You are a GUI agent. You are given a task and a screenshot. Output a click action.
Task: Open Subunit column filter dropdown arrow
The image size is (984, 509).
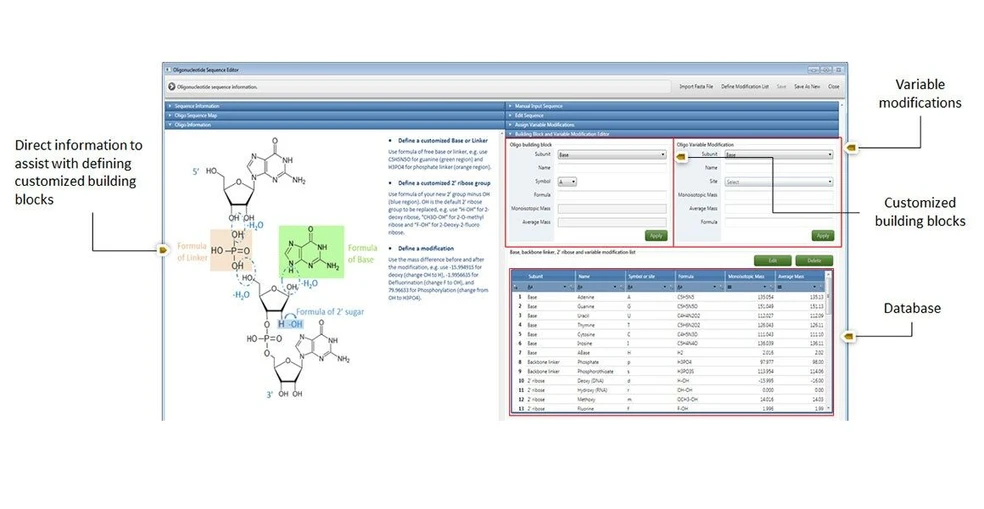[565, 287]
